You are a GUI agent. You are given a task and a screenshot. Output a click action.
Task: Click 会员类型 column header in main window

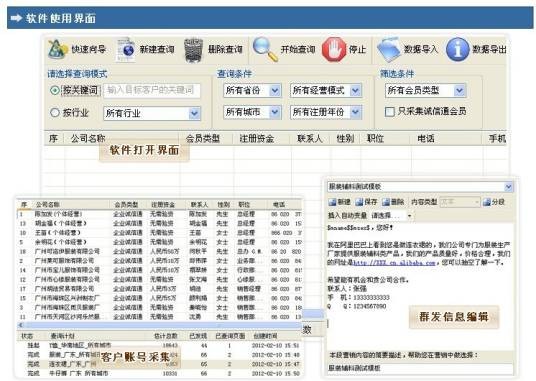202,138
